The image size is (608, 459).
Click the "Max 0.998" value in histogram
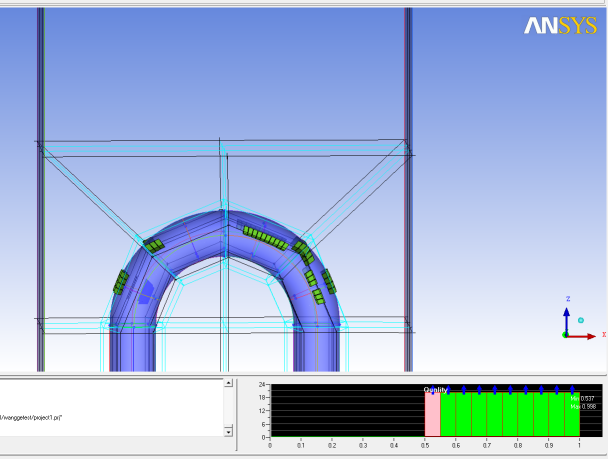click(583, 407)
